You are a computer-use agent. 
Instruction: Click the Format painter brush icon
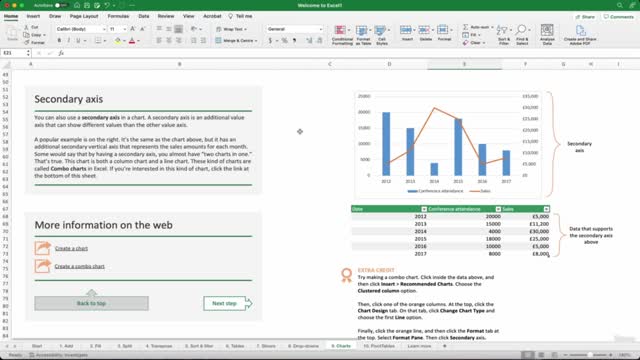coord(27,42)
